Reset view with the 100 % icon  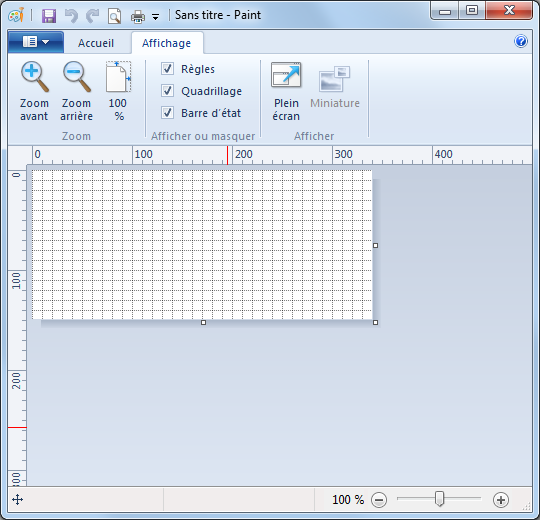(118, 77)
